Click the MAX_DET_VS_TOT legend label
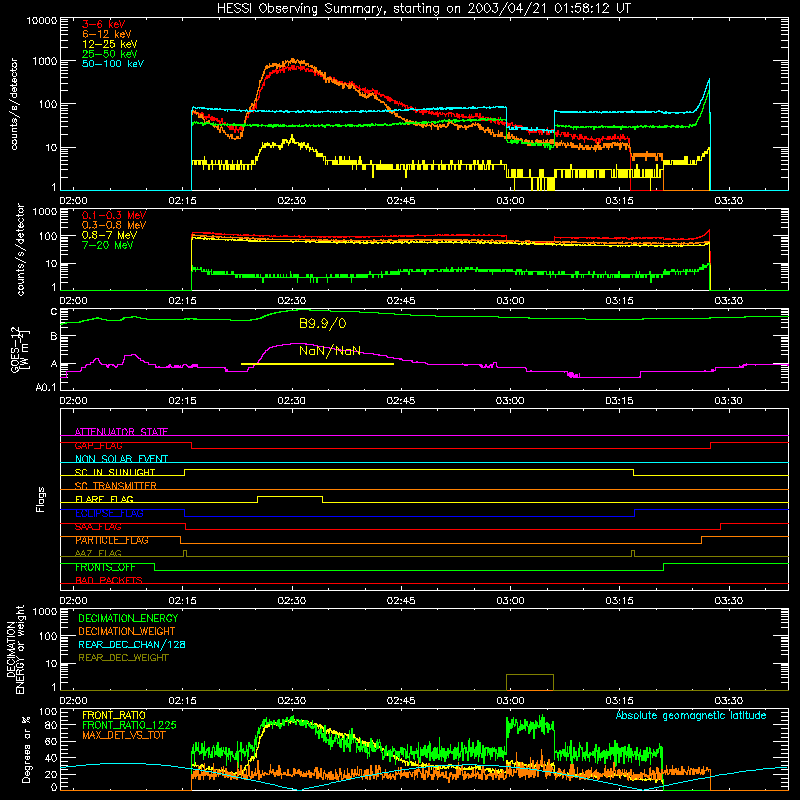Screen dimensions: 800x800 (124, 735)
